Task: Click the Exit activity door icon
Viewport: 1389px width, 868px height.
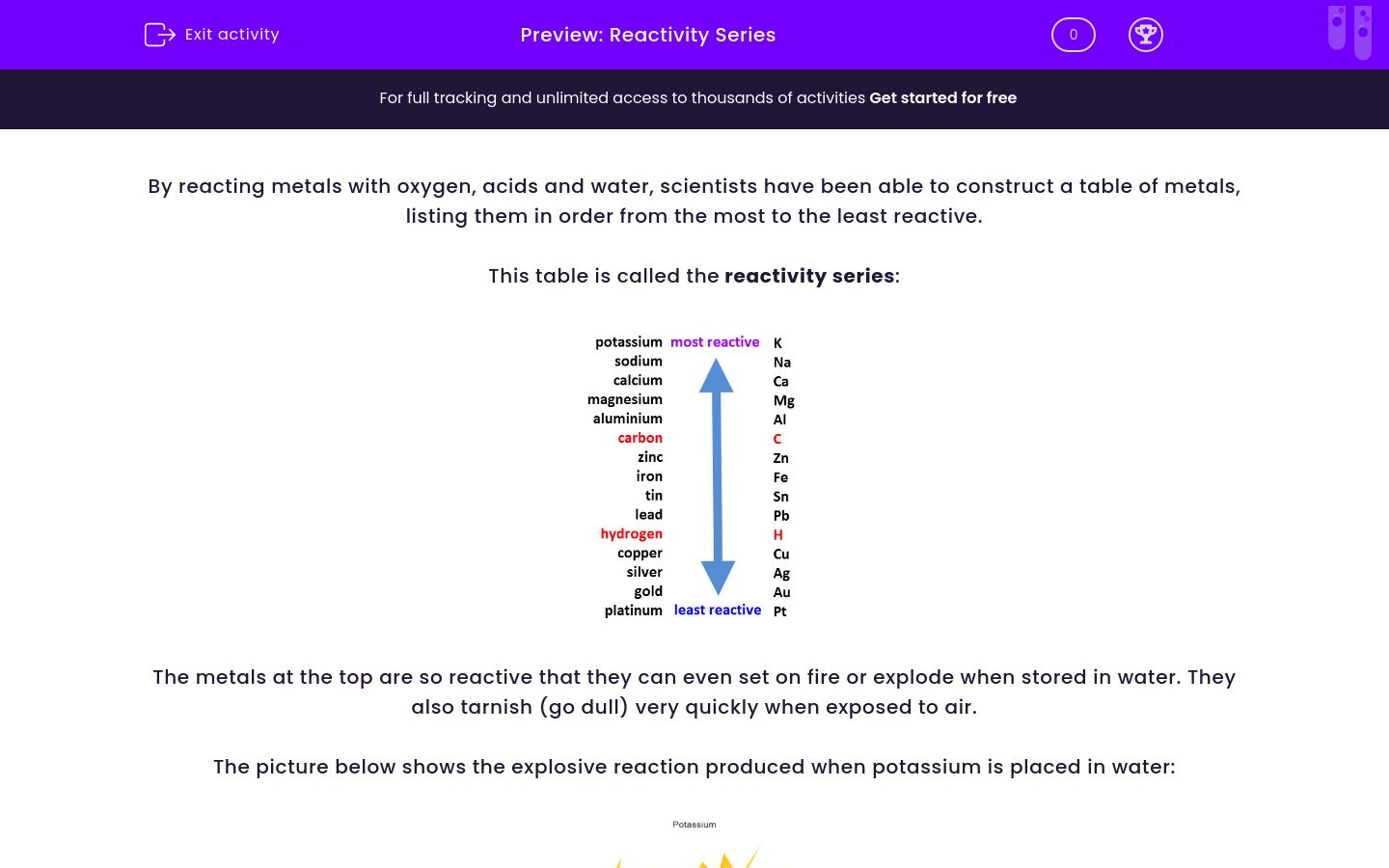Action: [x=159, y=35]
